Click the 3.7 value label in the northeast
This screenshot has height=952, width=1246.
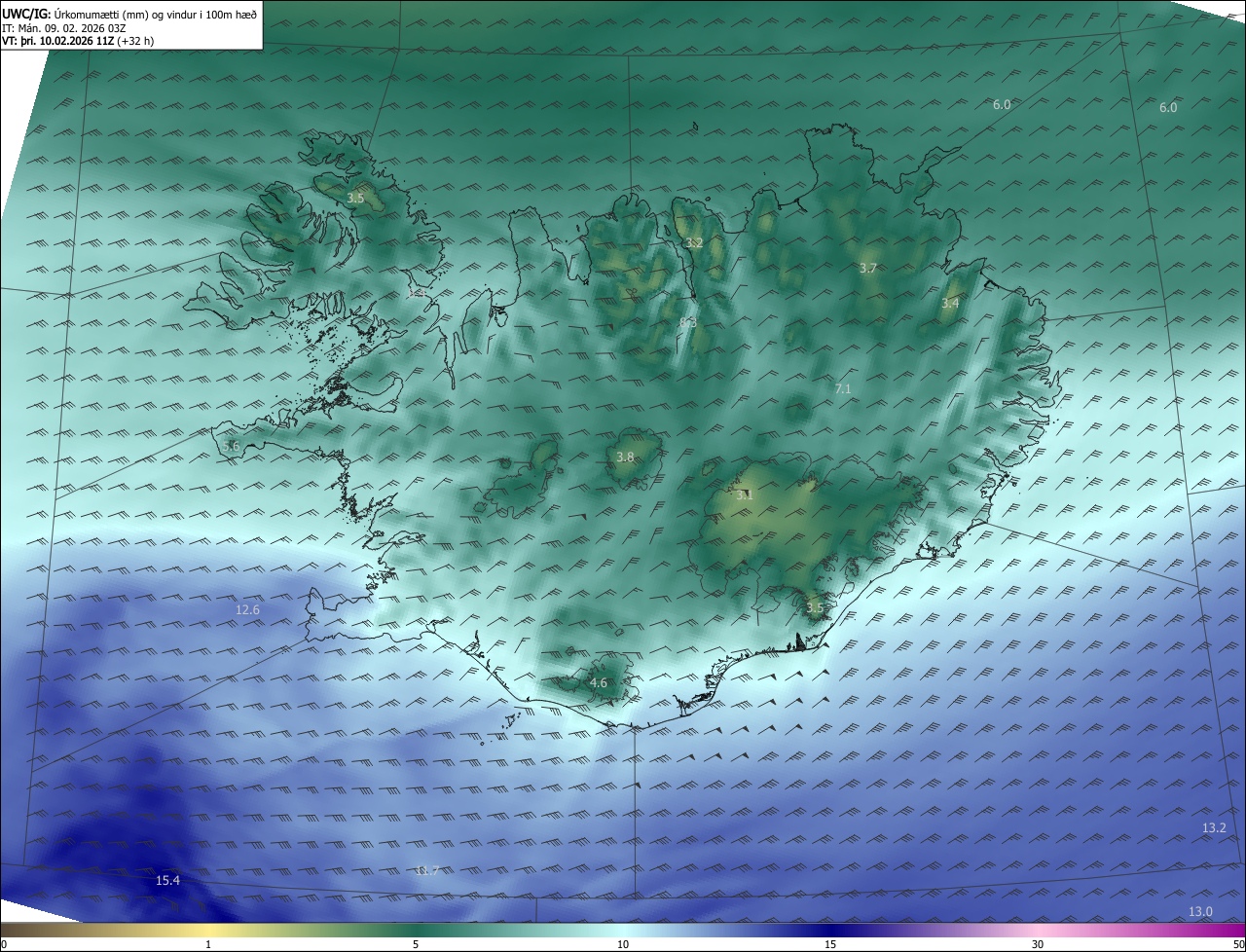(x=868, y=268)
